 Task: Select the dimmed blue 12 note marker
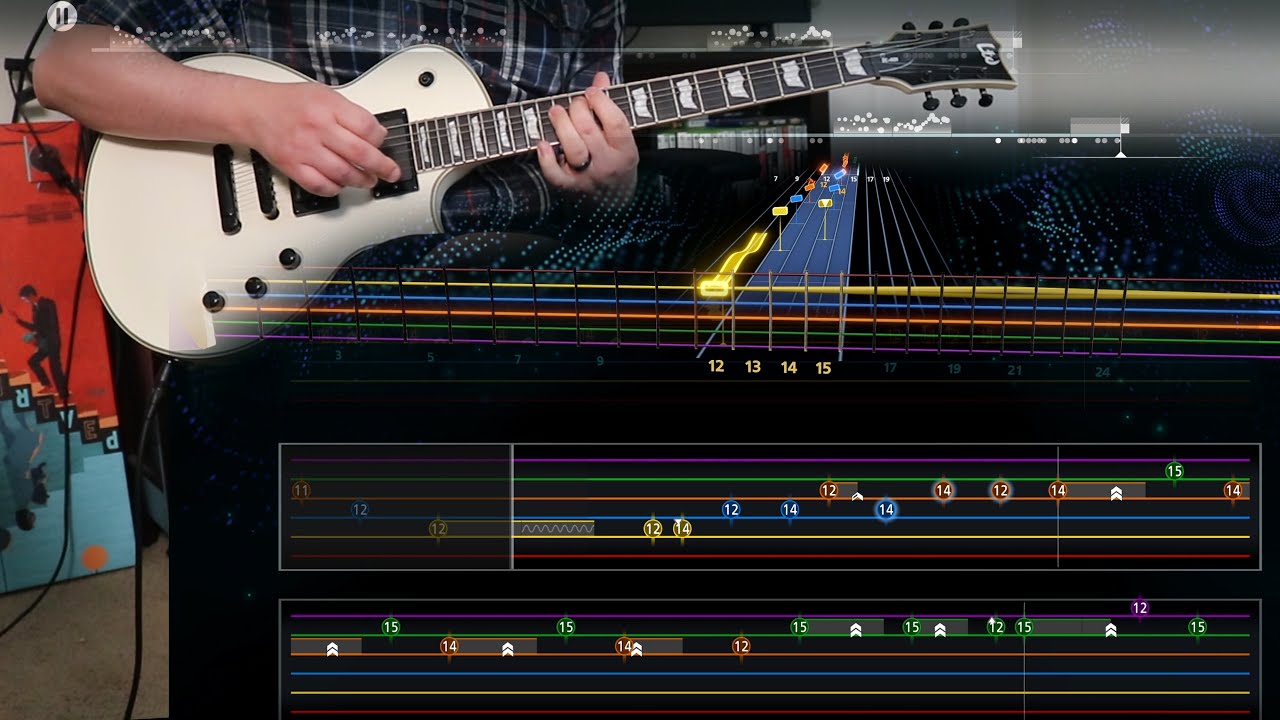[360, 510]
